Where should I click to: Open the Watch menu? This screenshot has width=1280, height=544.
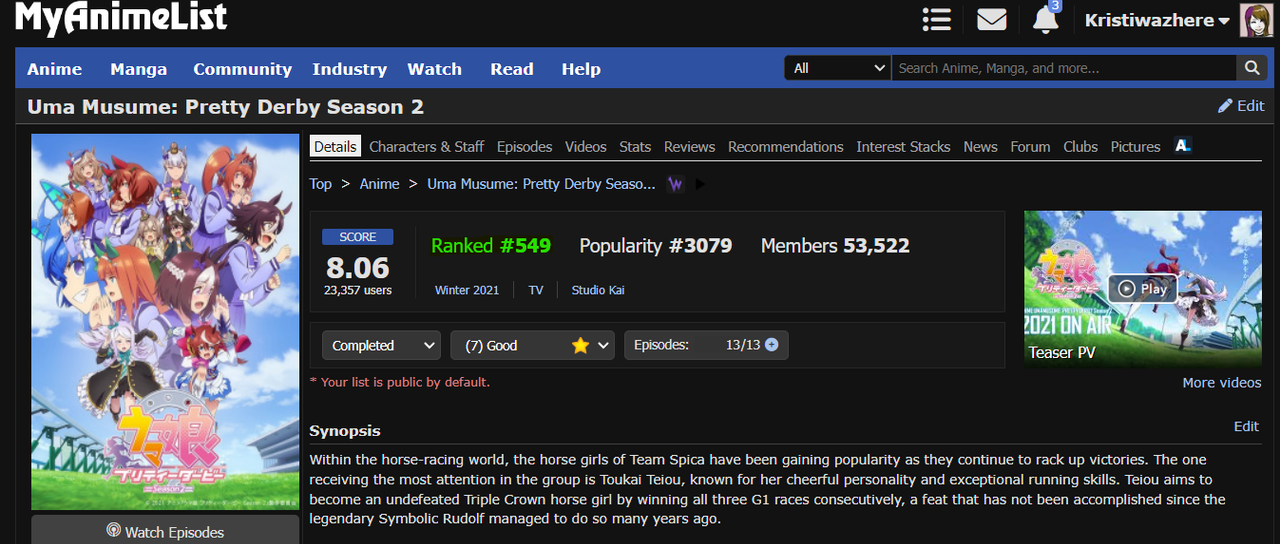(434, 69)
